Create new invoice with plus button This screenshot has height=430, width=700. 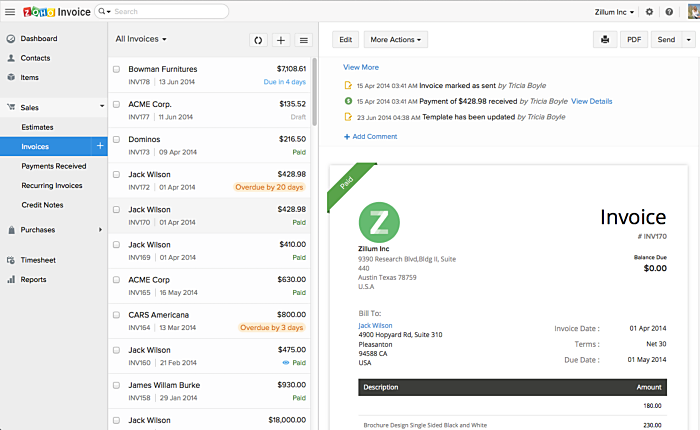coord(281,40)
